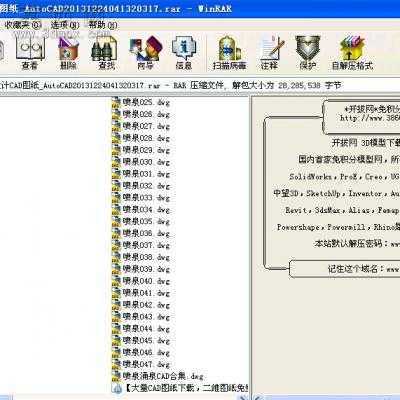This screenshot has height=400, width=400.
Task: Click the Powershape, Powermill comment line
Action: tap(338, 227)
